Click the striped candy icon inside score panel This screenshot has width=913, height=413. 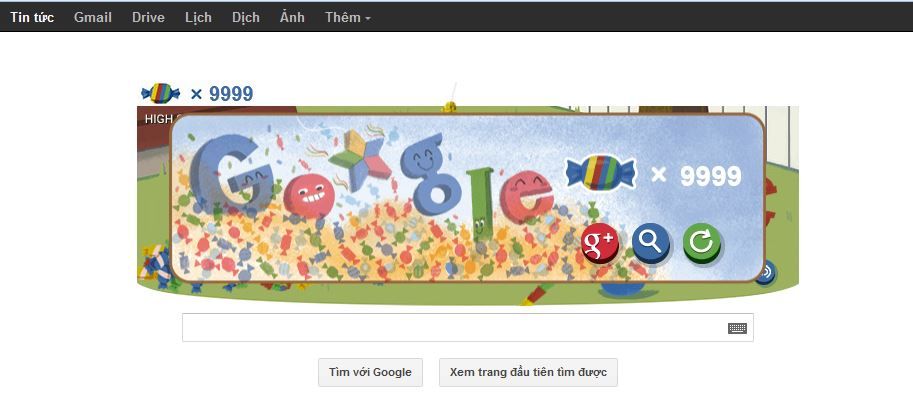coord(601,173)
